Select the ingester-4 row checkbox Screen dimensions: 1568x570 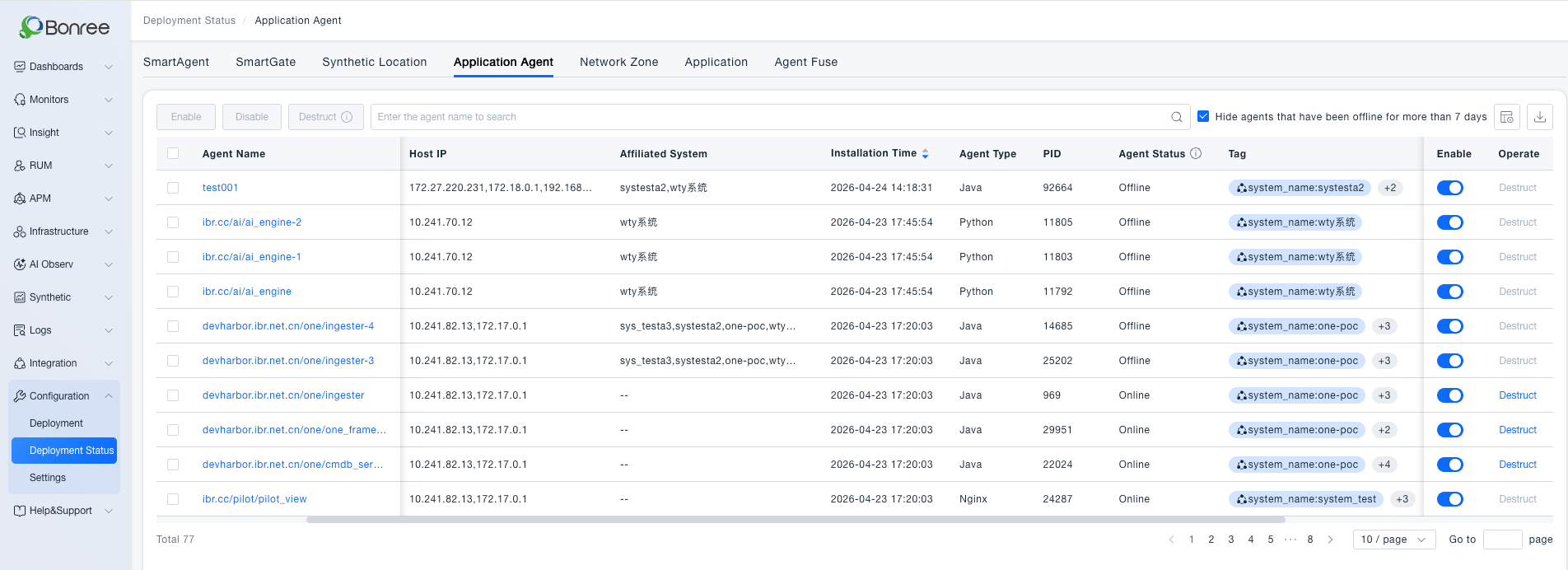[x=173, y=326]
